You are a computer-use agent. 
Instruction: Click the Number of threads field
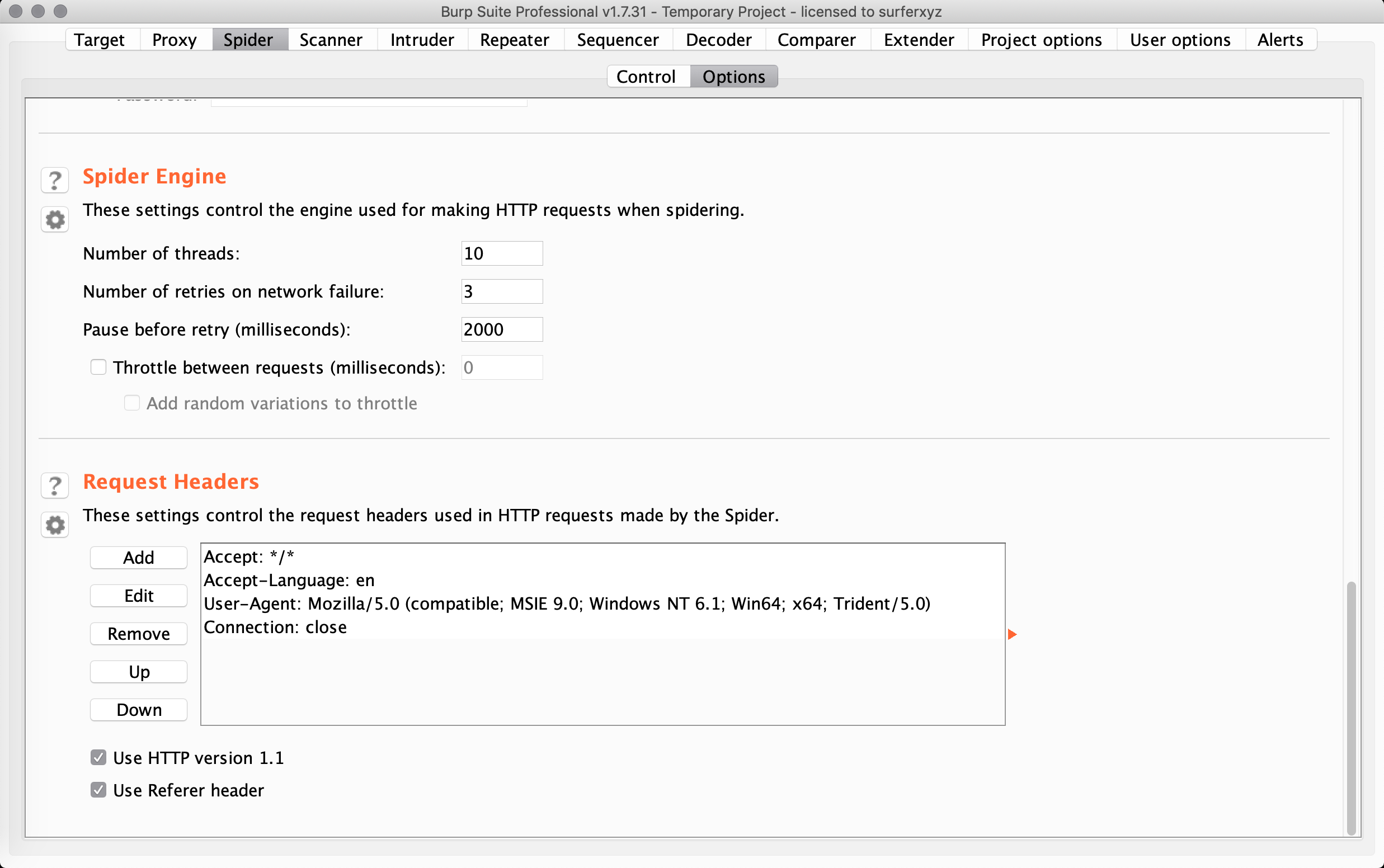pyautogui.click(x=501, y=254)
